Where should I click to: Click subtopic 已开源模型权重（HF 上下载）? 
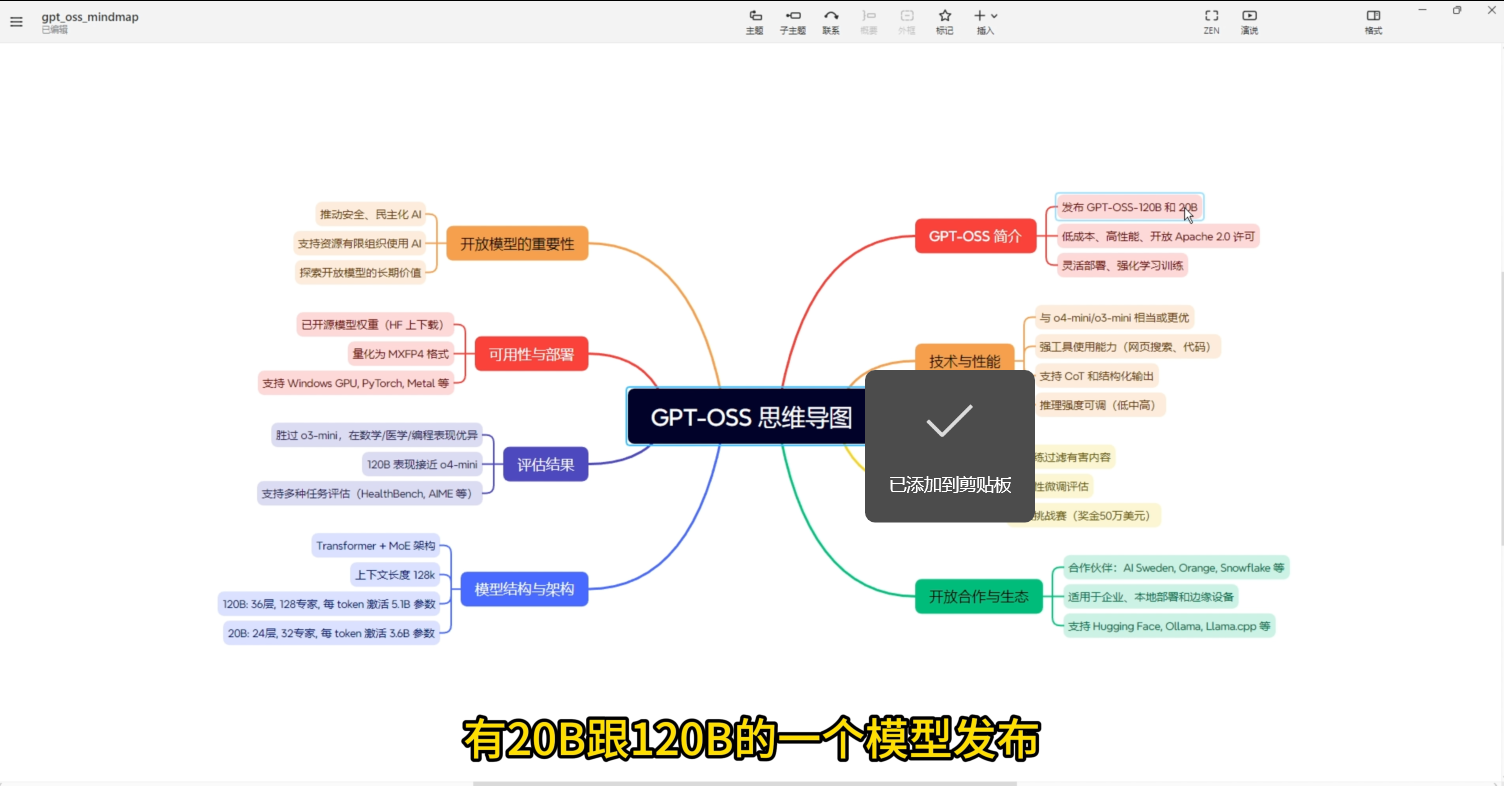click(375, 324)
